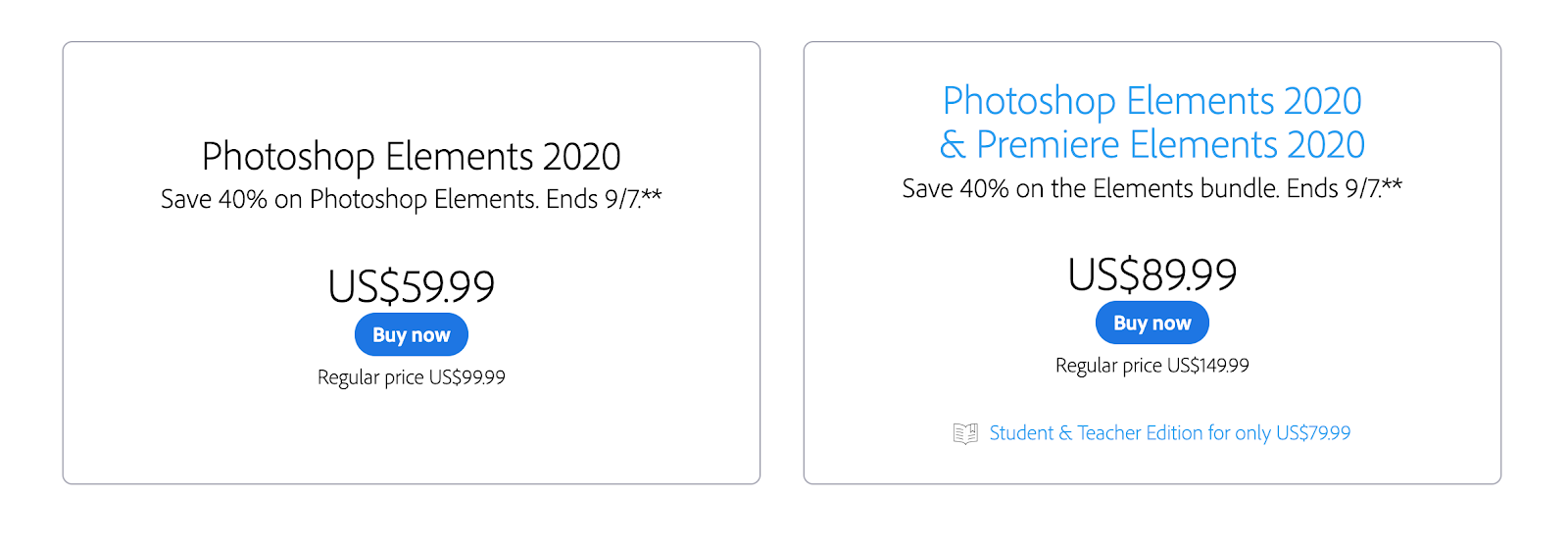The height and width of the screenshot is (547, 1568).
Task: Click the book icon beside Student & Teacher
Action: pos(965,433)
